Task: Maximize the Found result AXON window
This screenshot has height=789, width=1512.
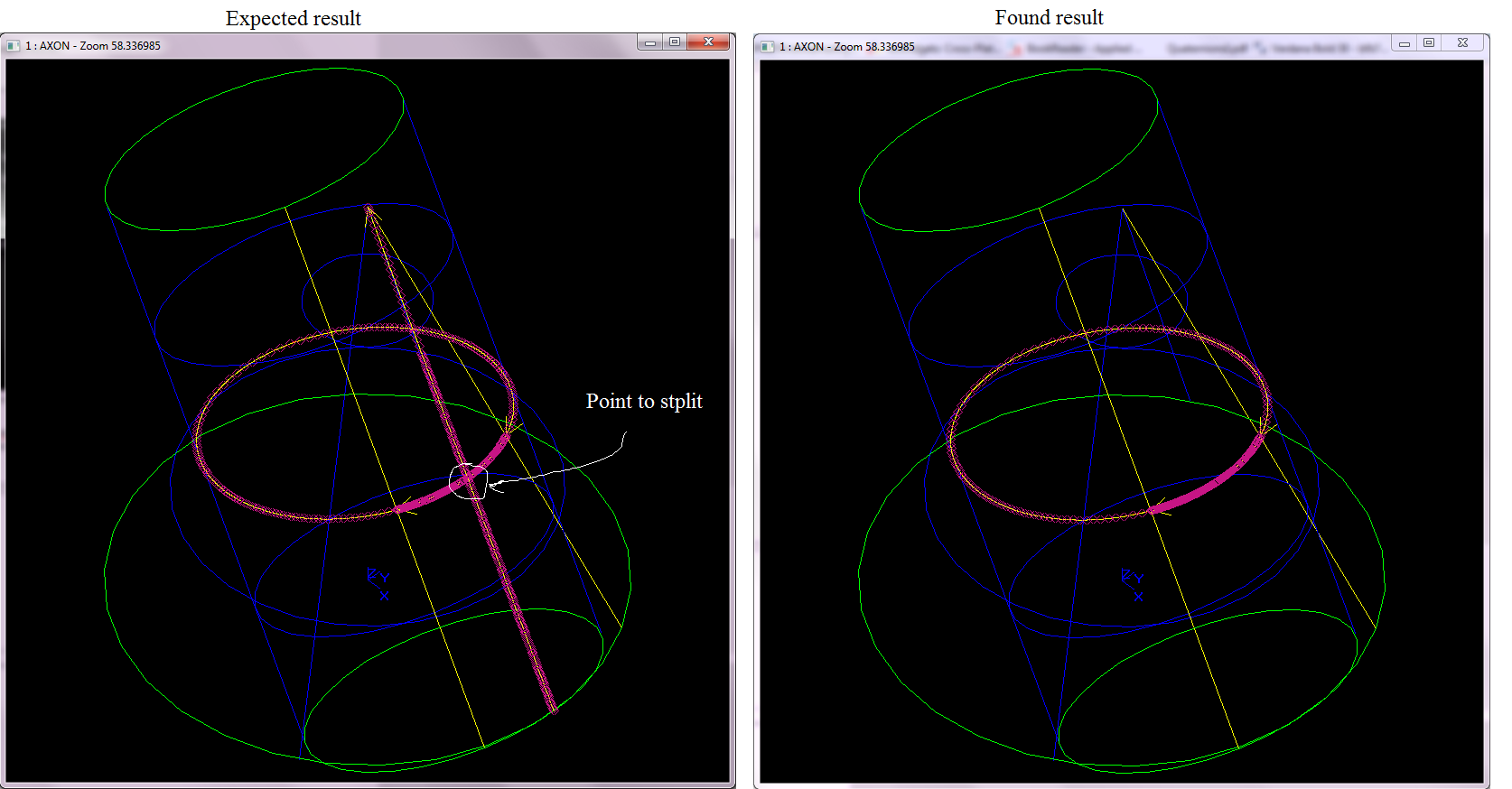Action: click(x=1428, y=43)
